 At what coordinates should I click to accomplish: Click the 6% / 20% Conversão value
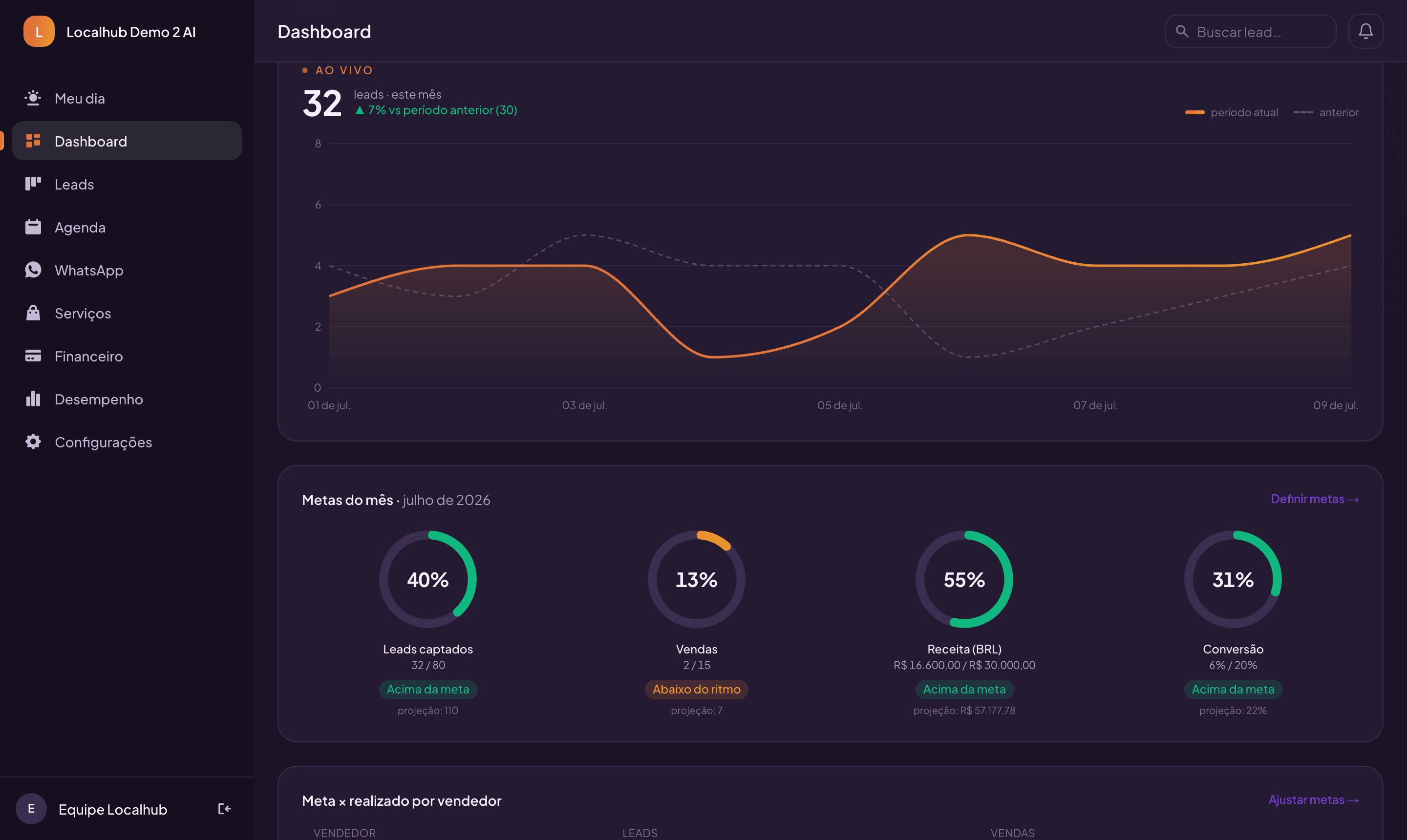(x=1233, y=665)
